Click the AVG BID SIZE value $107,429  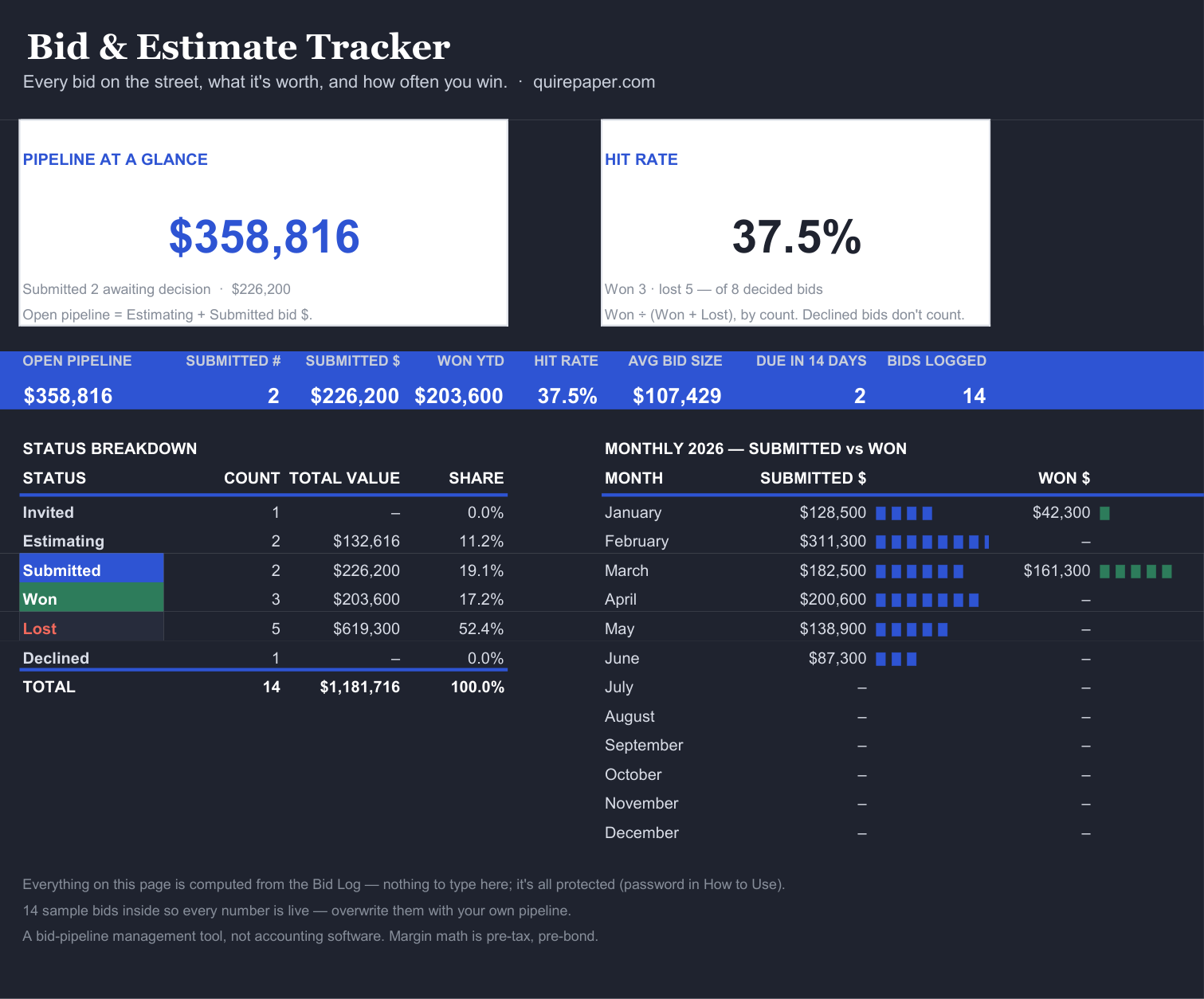(x=677, y=396)
